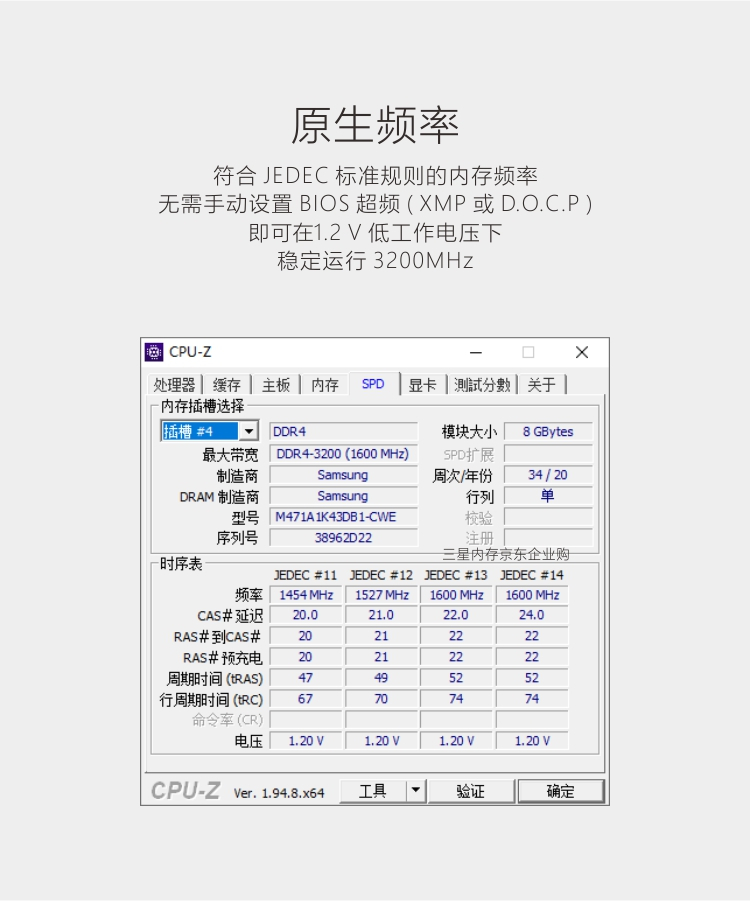Open the 插槽 #4 slot dropdown arrow
This screenshot has width=750, height=901.
pyautogui.click(x=249, y=431)
